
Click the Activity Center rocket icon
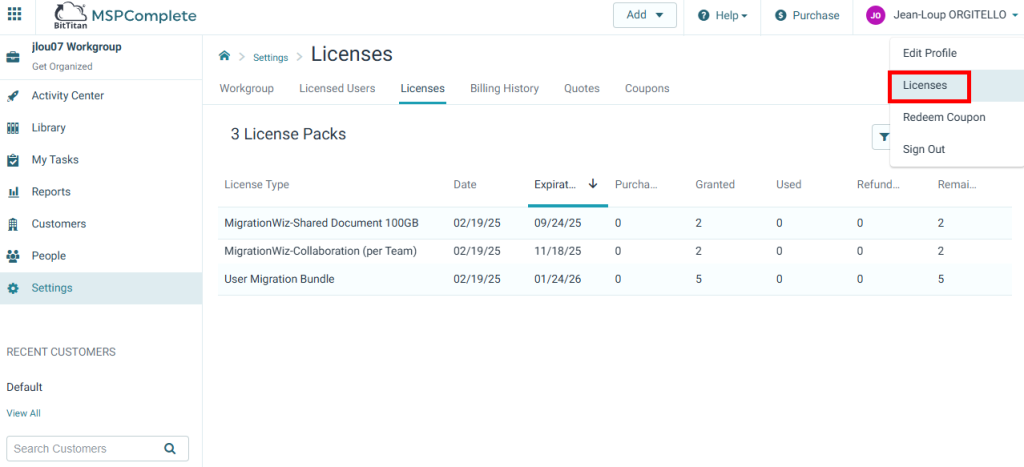(13, 96)
